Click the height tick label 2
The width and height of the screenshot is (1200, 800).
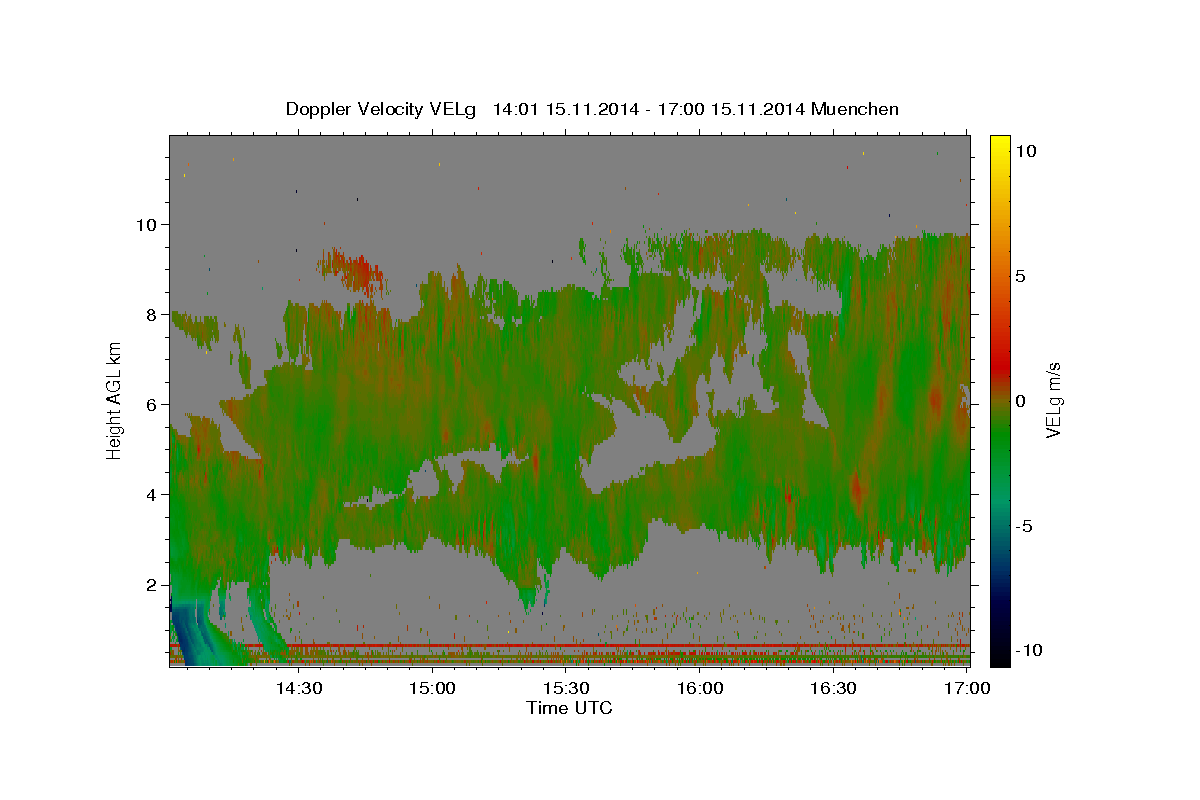click(x=153, y=585)
